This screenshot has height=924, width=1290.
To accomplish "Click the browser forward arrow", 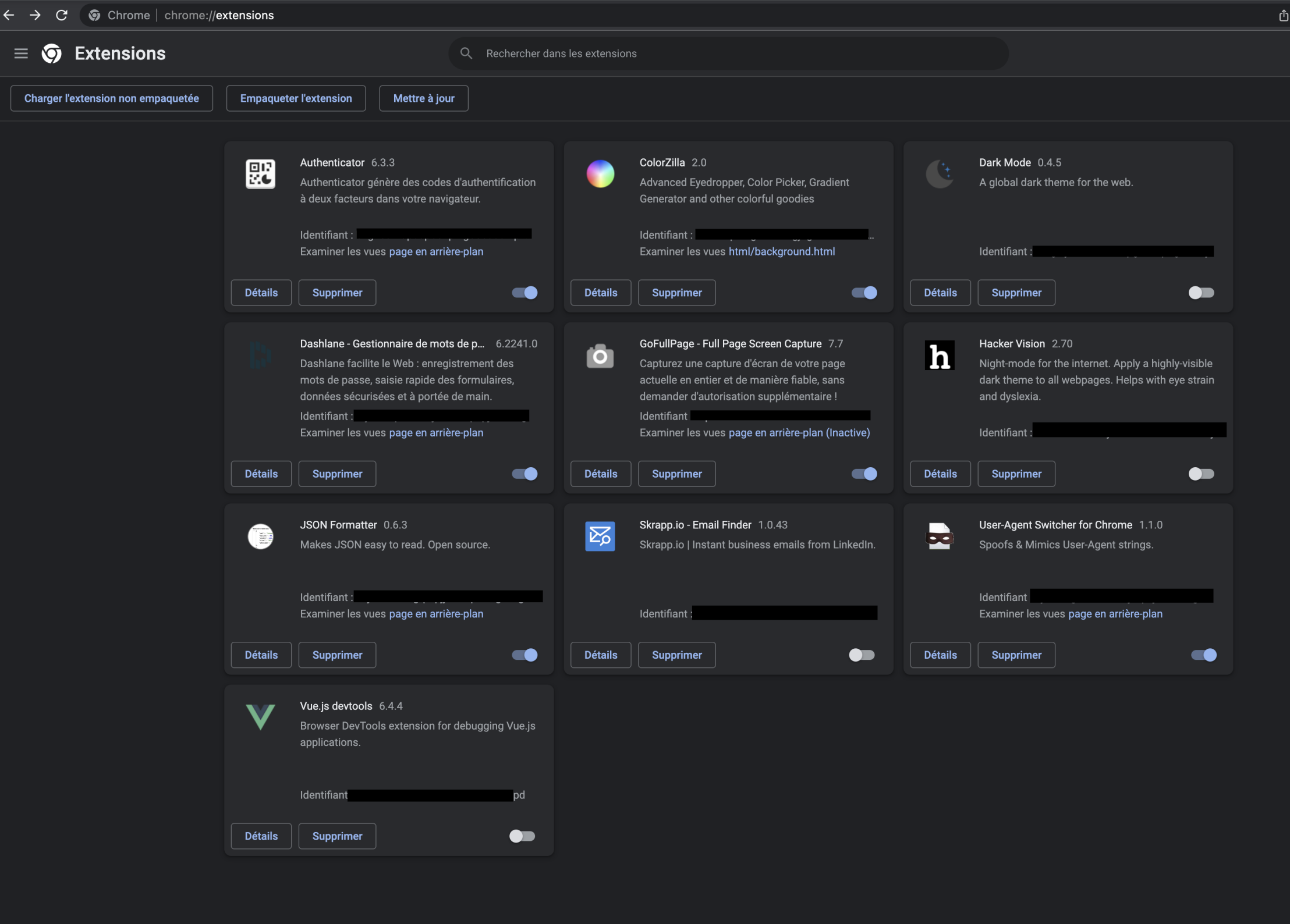I will coord(35,15).
